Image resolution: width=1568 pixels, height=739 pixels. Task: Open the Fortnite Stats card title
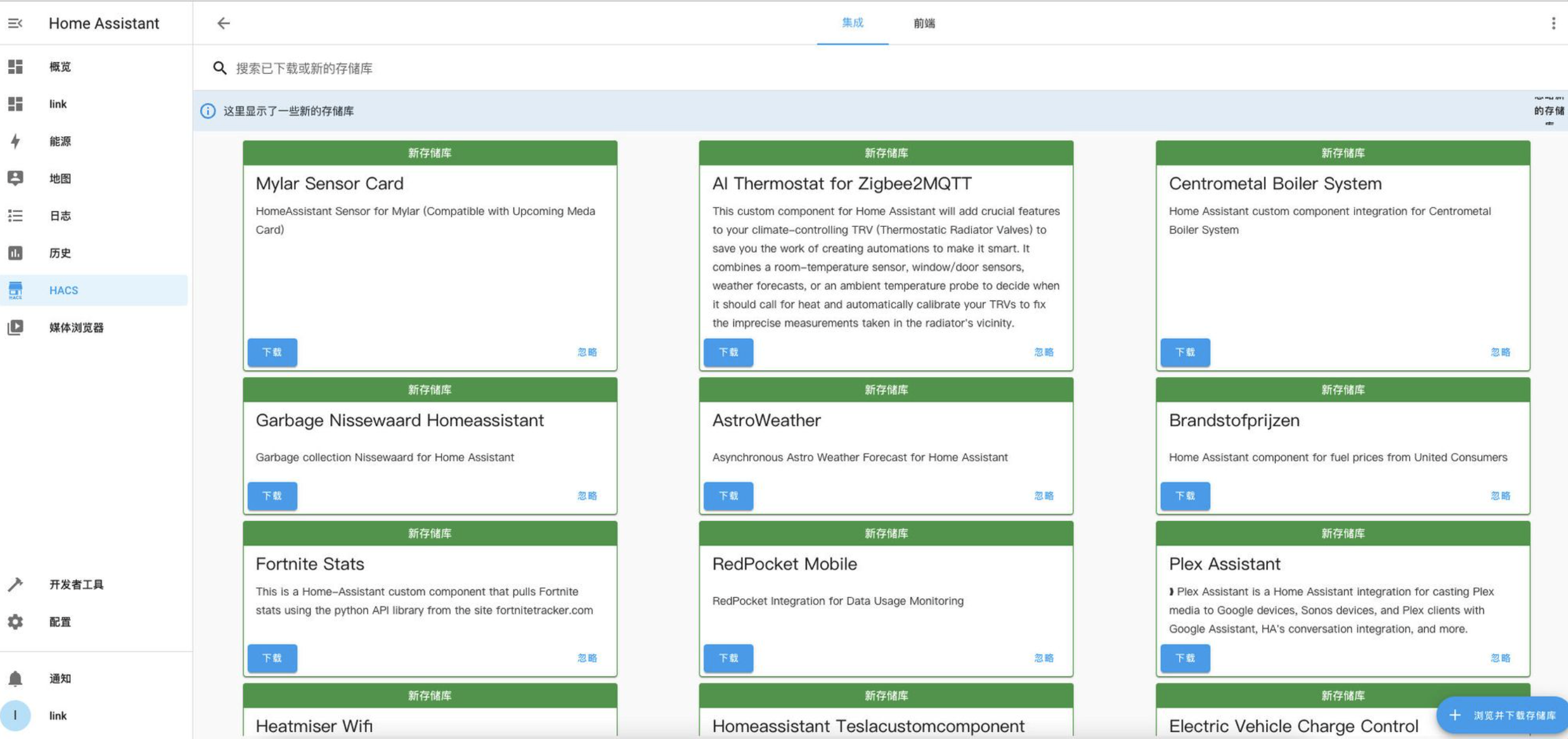pos(310,564)
